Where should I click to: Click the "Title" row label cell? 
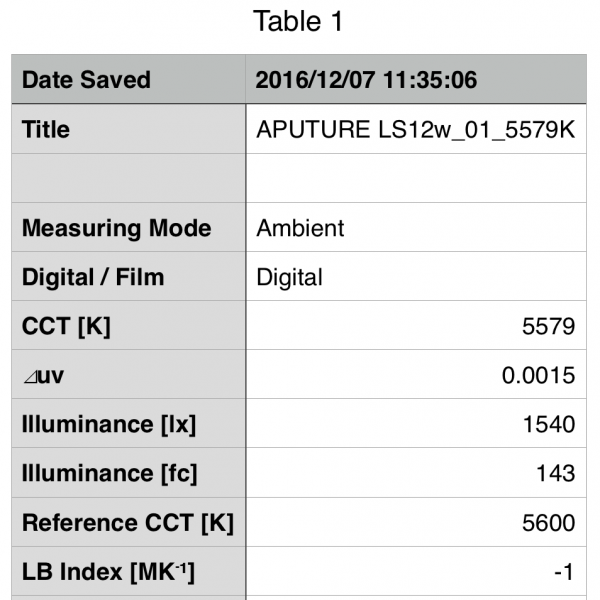[128, 129]
